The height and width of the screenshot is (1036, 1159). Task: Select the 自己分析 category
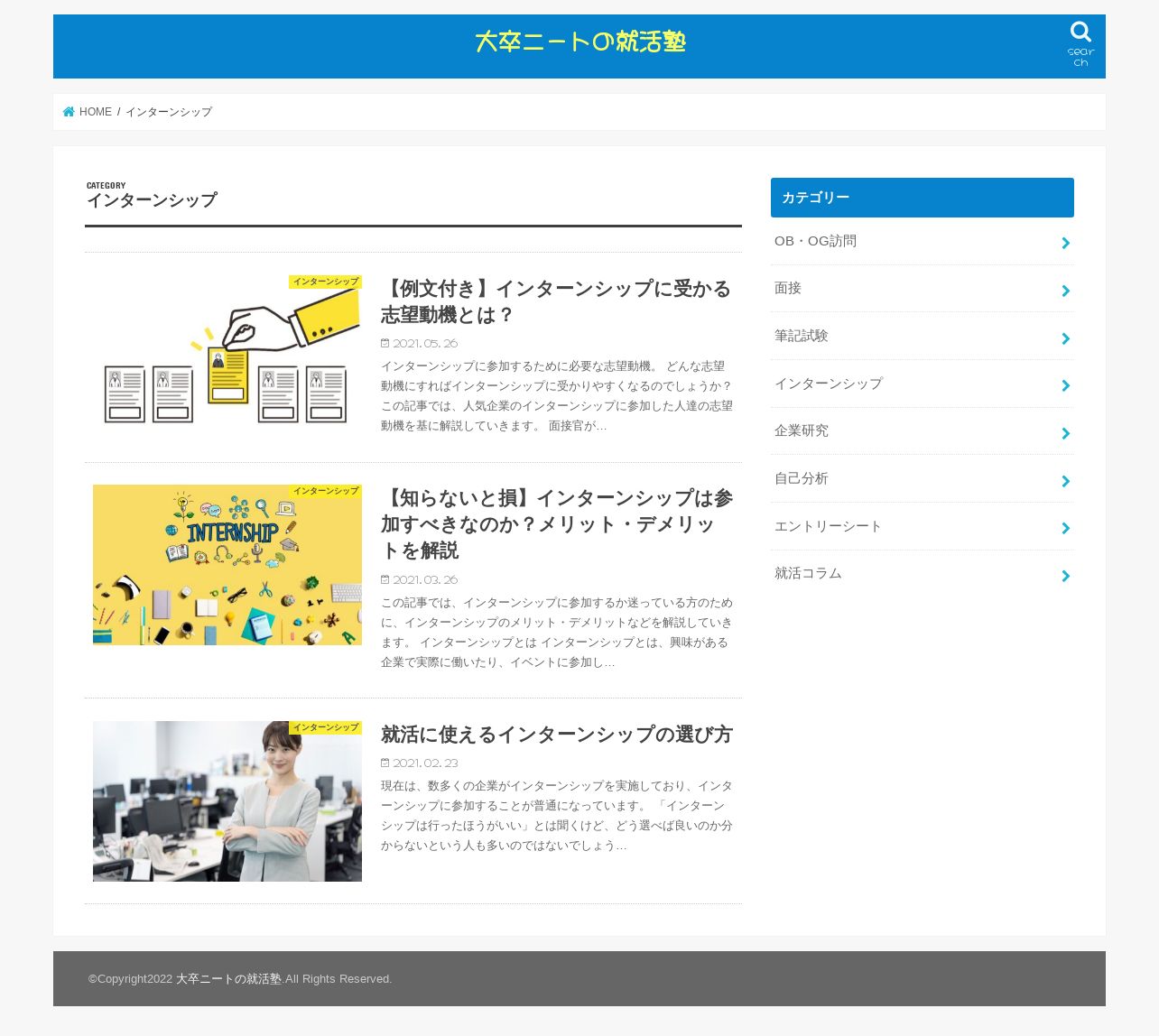[x=923, y=478]
